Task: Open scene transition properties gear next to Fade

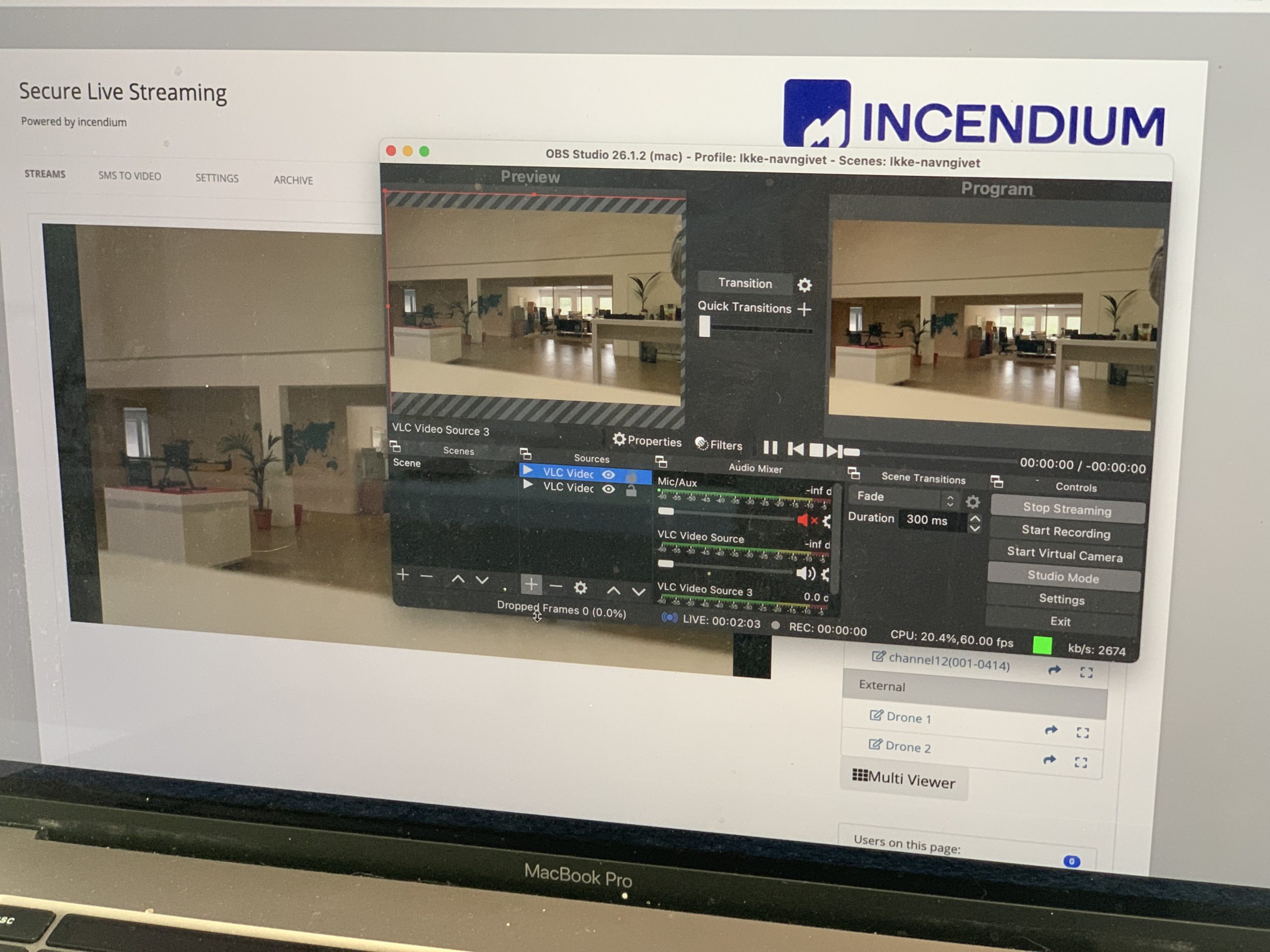Action: point(972,502)
